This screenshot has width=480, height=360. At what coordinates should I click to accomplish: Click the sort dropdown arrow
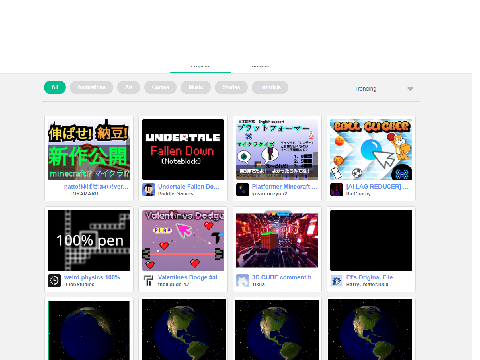tap(410, 89)
